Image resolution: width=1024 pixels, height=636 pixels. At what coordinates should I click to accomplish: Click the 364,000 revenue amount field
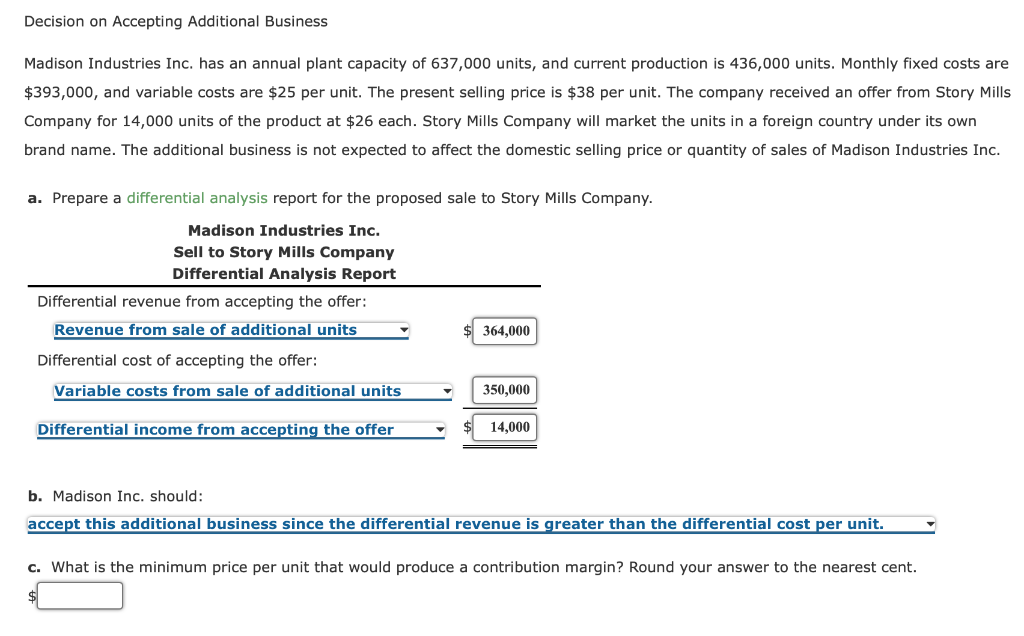[505, 331]
